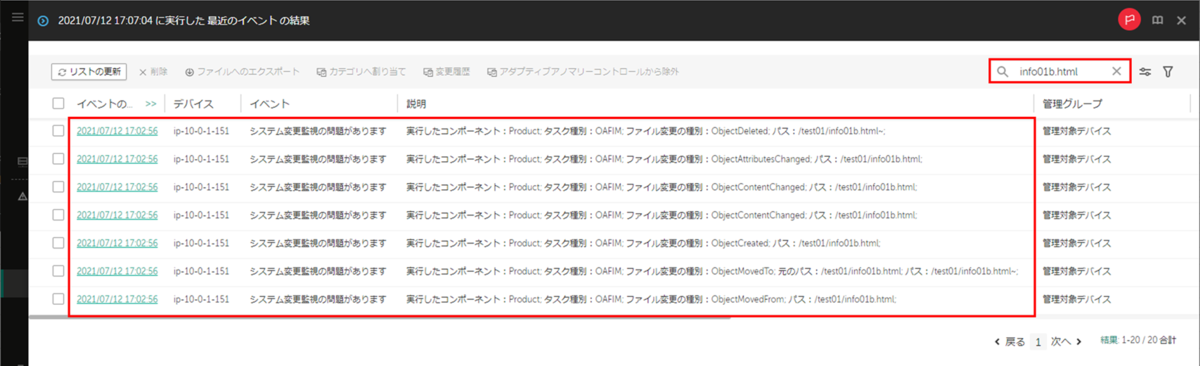Sort by the デバイス column header
Image resolution: width=1200 pixels, height=366 pixels.
(x=193, y=103)
